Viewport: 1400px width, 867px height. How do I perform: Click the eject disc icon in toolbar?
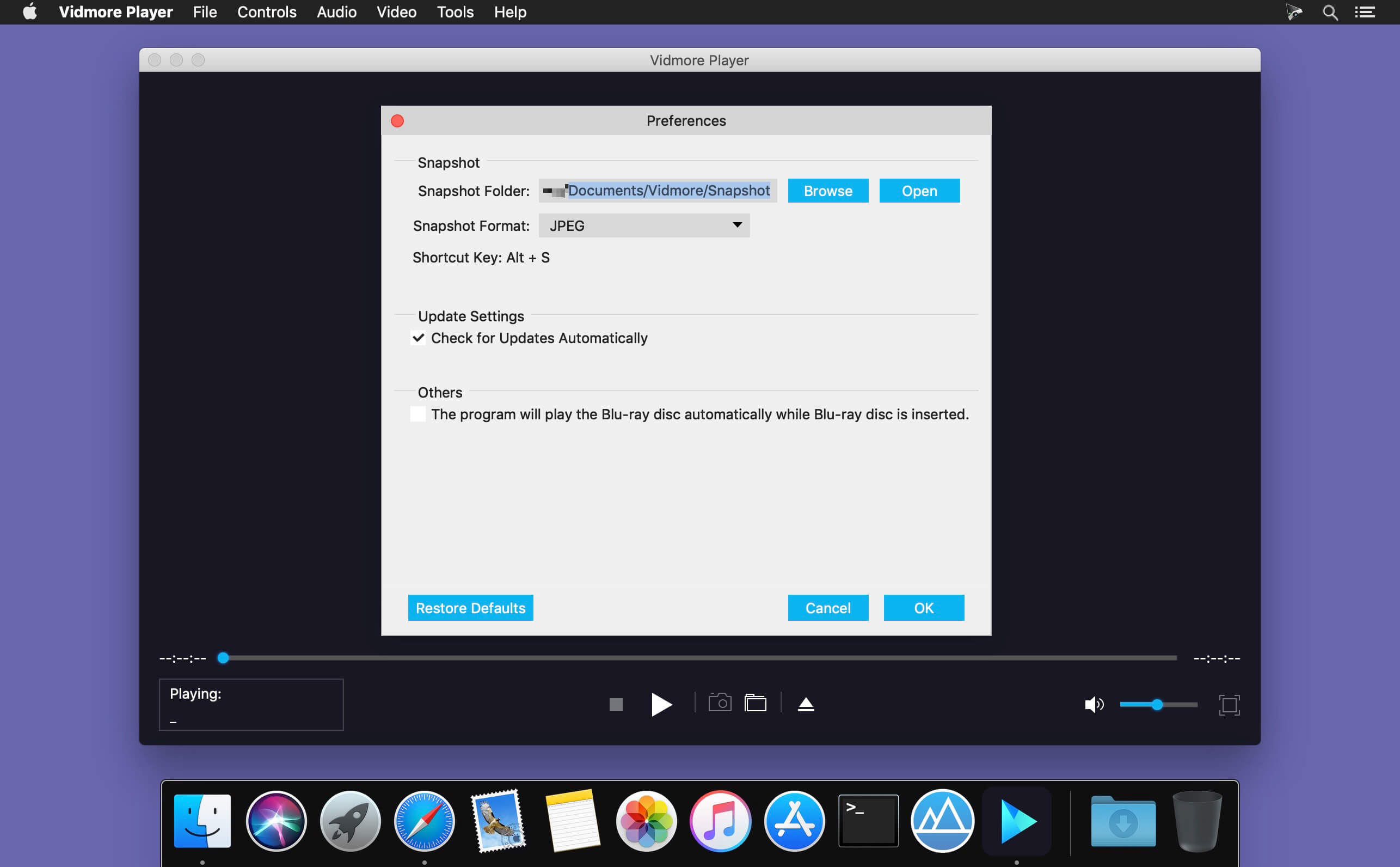pos(805,704)
